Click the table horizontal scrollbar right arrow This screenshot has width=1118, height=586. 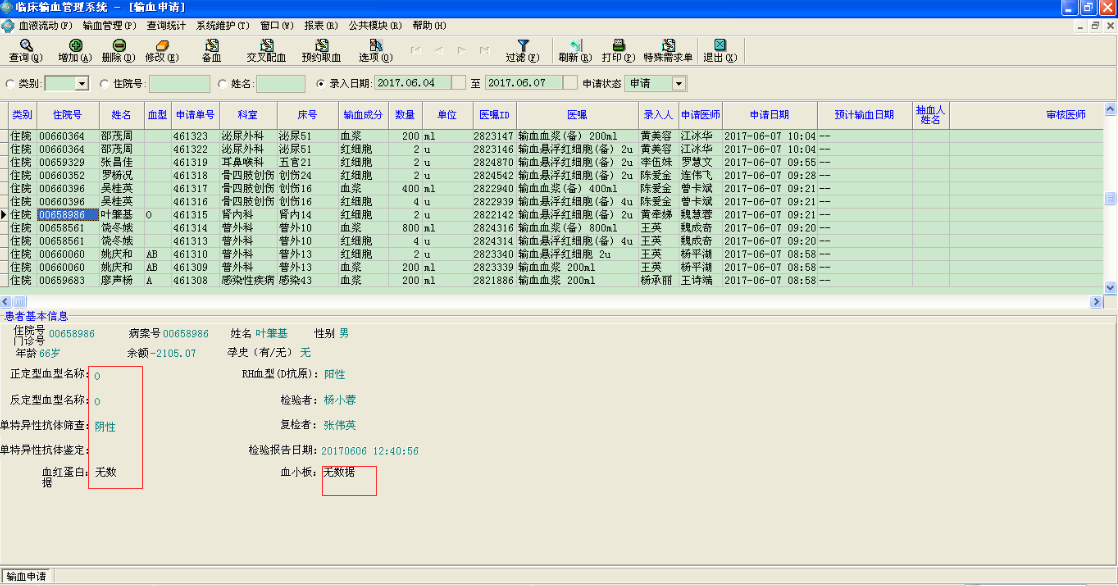coord(1097,302)
